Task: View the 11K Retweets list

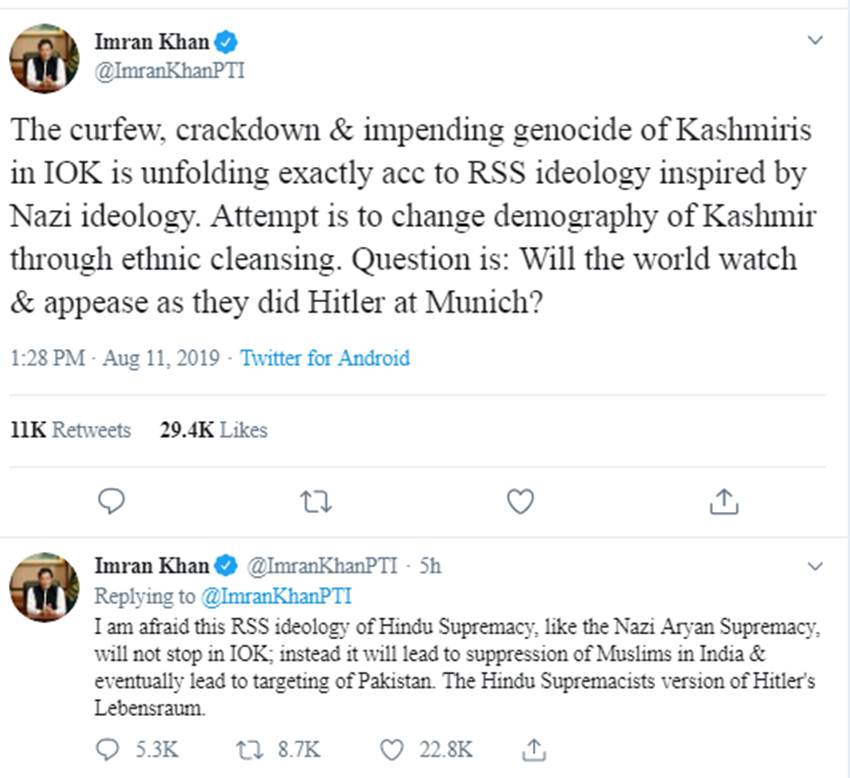Action: pyautogui.click(x=70, y=430)
